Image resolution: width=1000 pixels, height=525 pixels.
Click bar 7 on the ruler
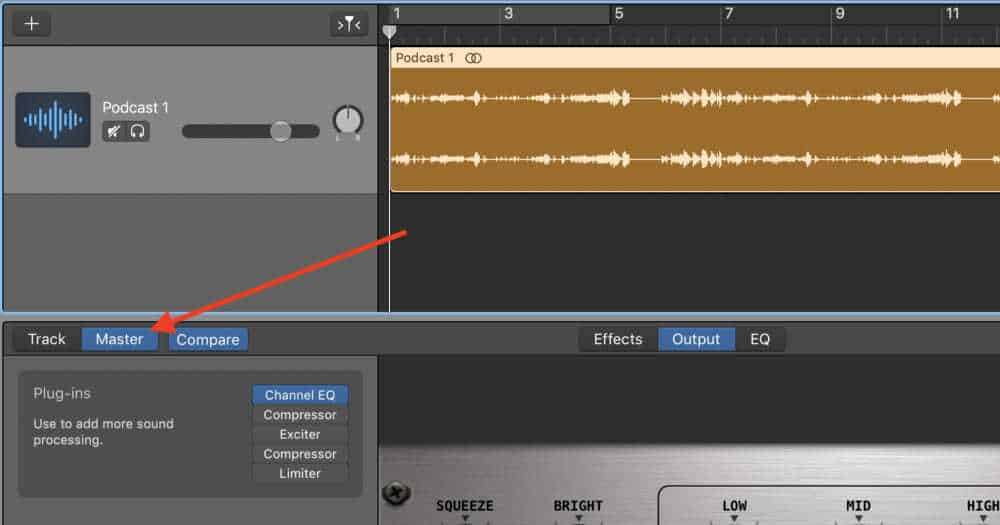coord(729,13)
